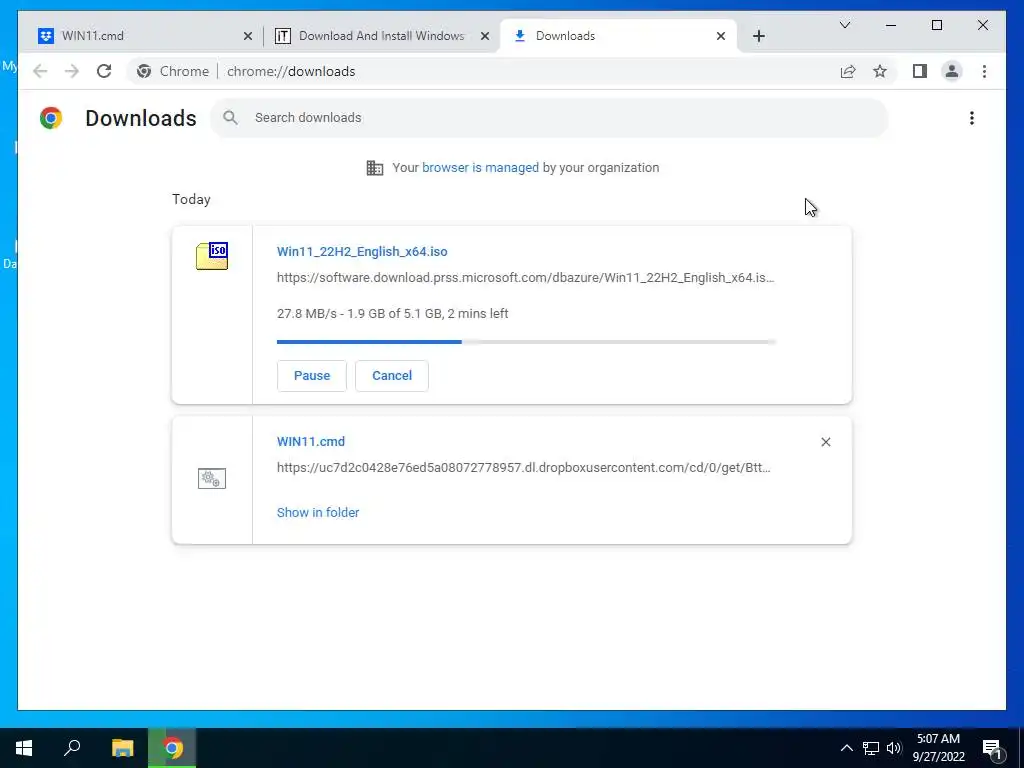The width and height of the screenshot is (1024, 768).
Task: Bookmark this tab with the star icon
Action: pyautogui.click(x=880, y=71)
